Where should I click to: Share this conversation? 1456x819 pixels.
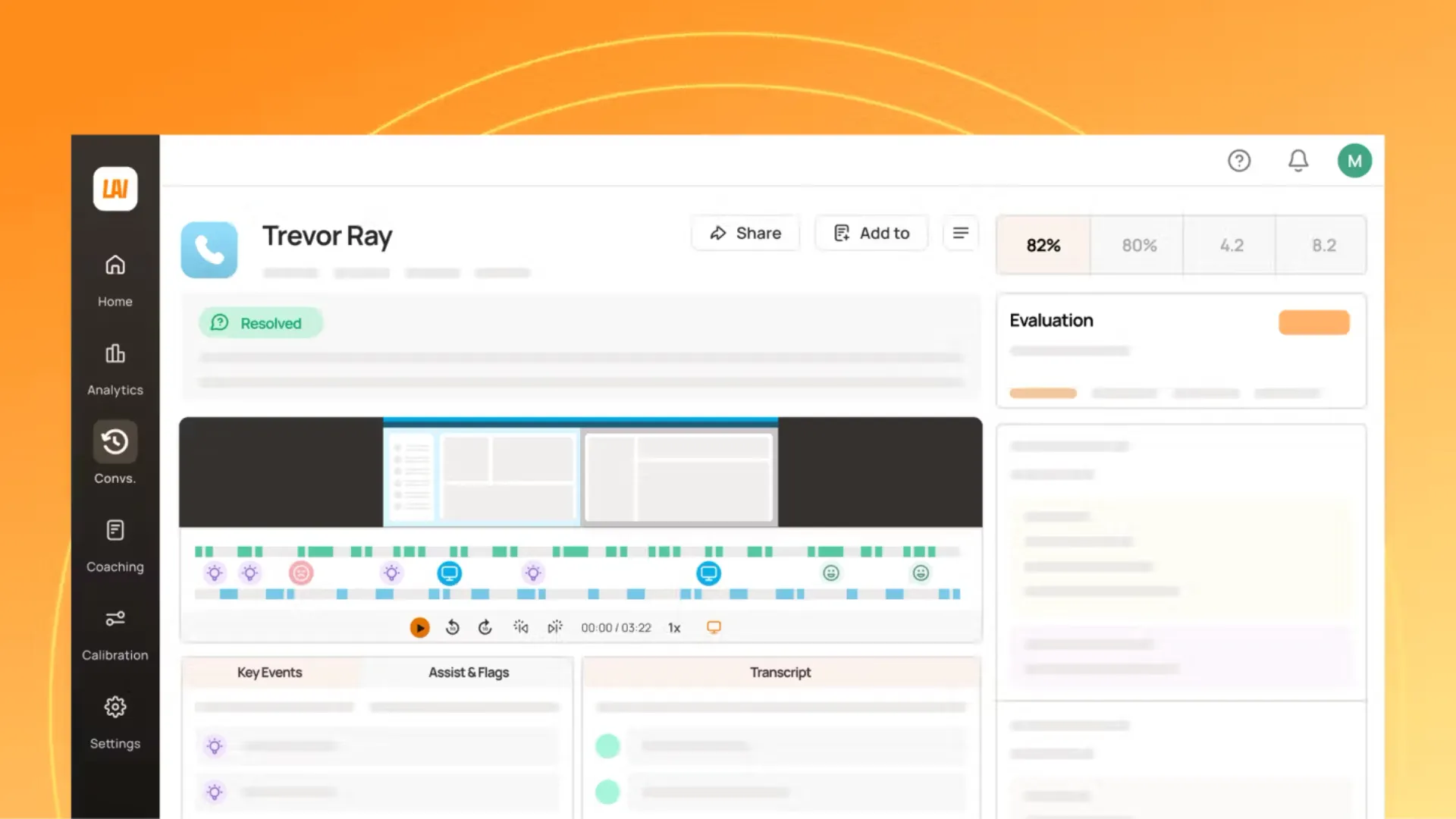[745, 233]
